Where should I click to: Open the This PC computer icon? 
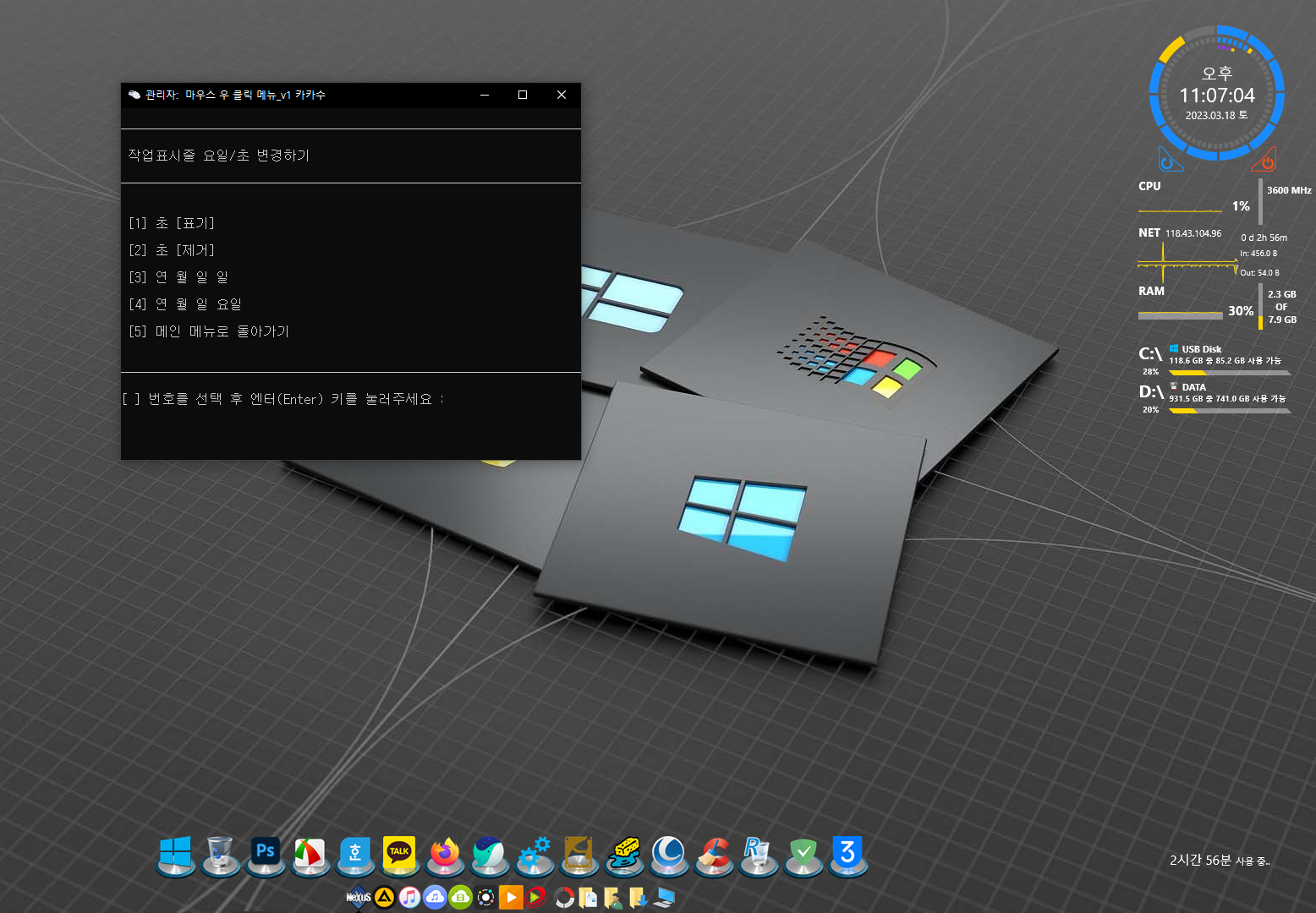click(x=665, y=897)
